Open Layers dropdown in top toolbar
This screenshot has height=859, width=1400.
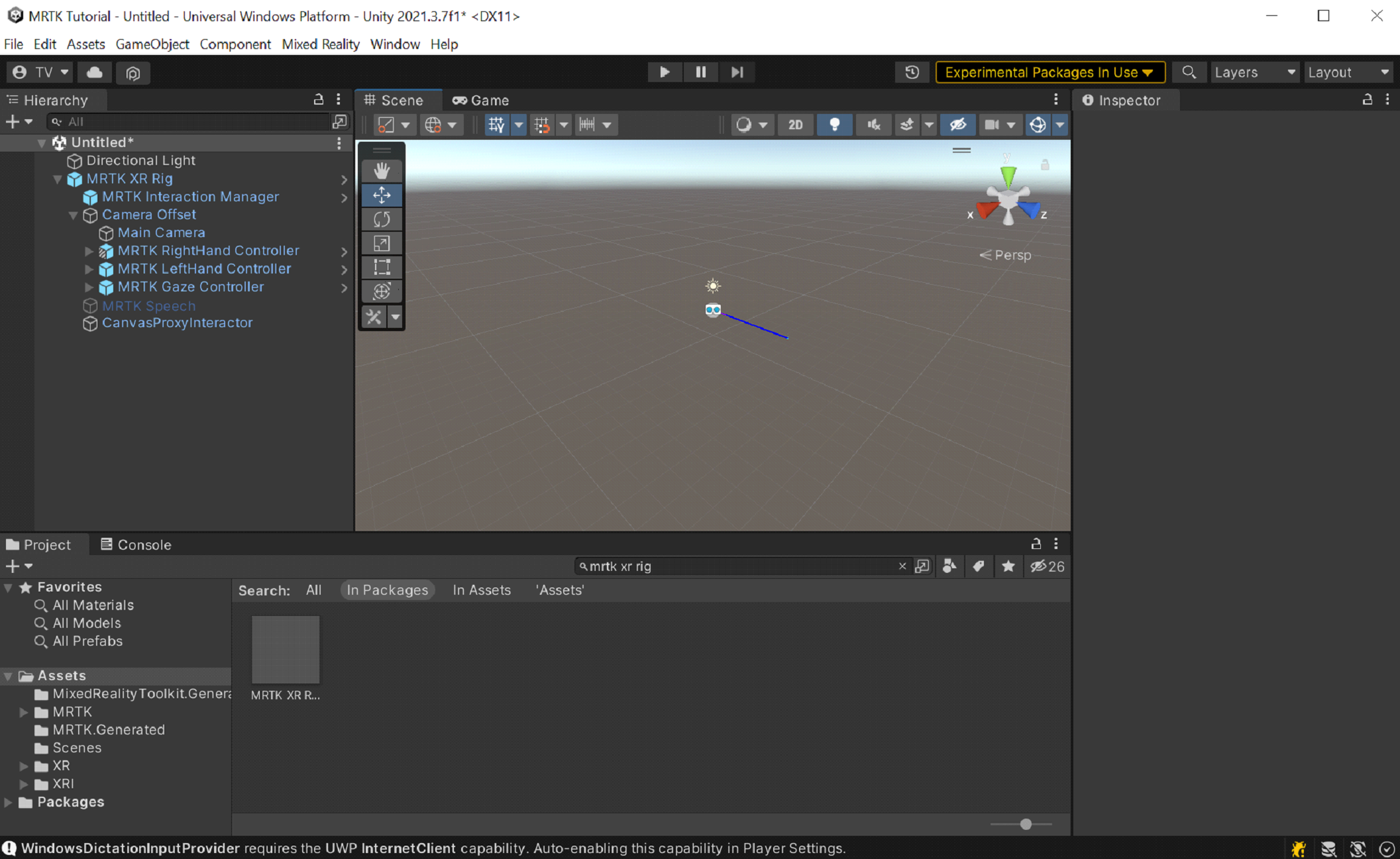tap(1253, 71)
